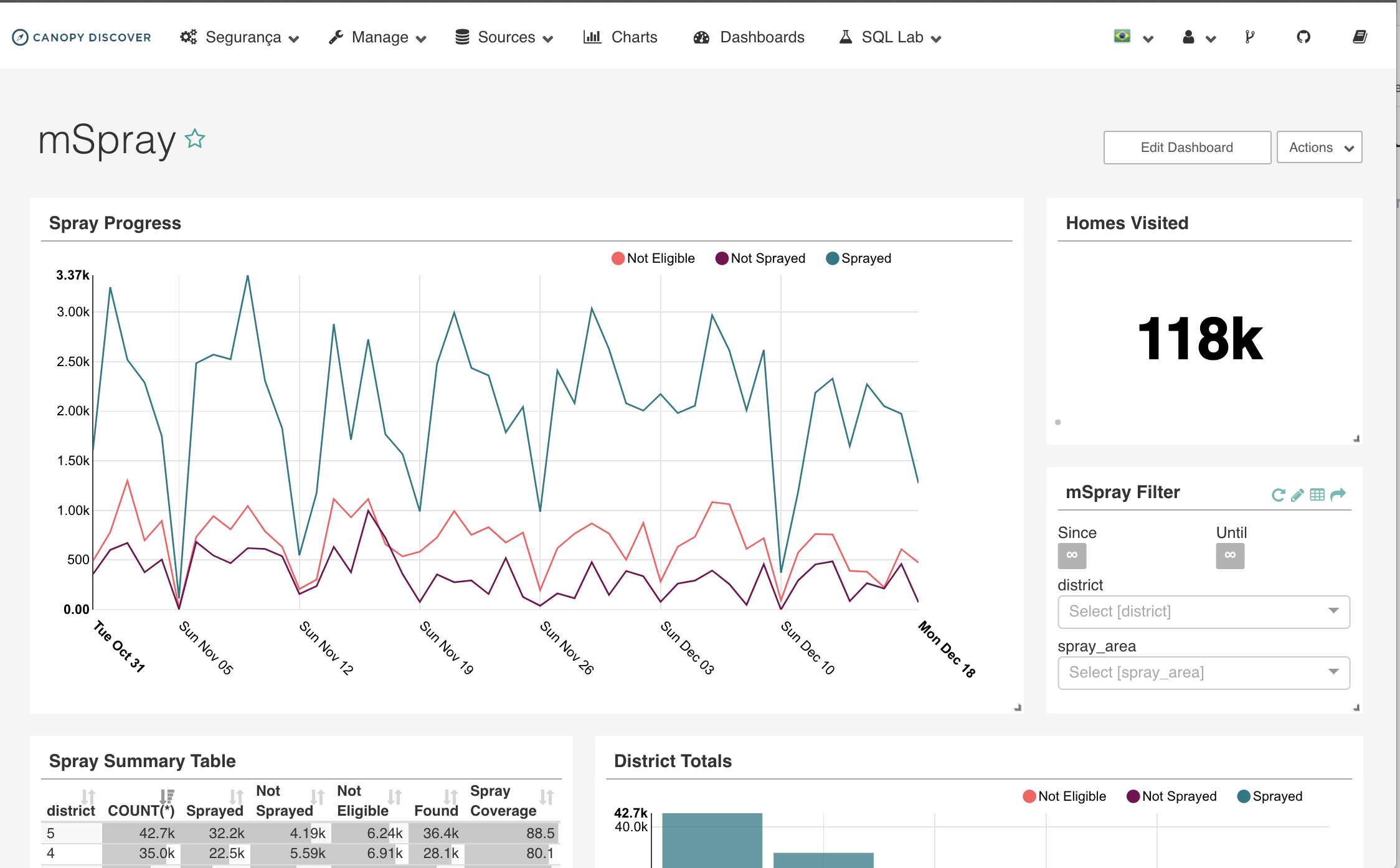Click the share arrow icon in mSpray Filter
This screenshot has height=868, width=1400.
point(1338,495)
